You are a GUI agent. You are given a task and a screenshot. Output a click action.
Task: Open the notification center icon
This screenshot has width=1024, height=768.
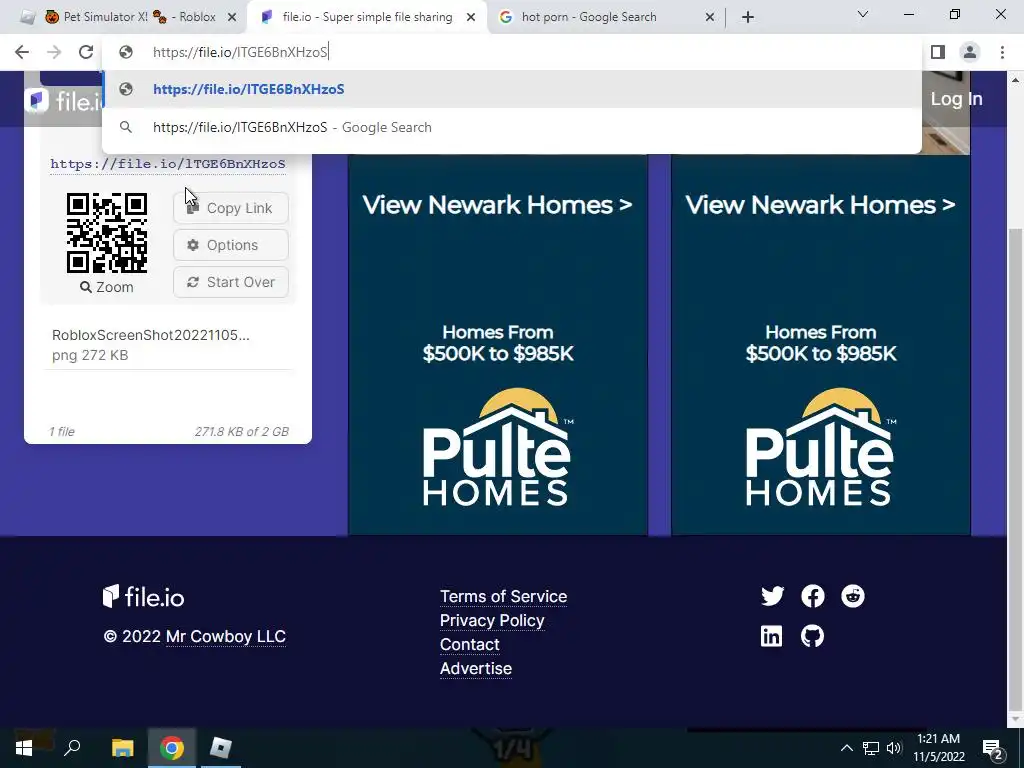(x=993, y=748)
